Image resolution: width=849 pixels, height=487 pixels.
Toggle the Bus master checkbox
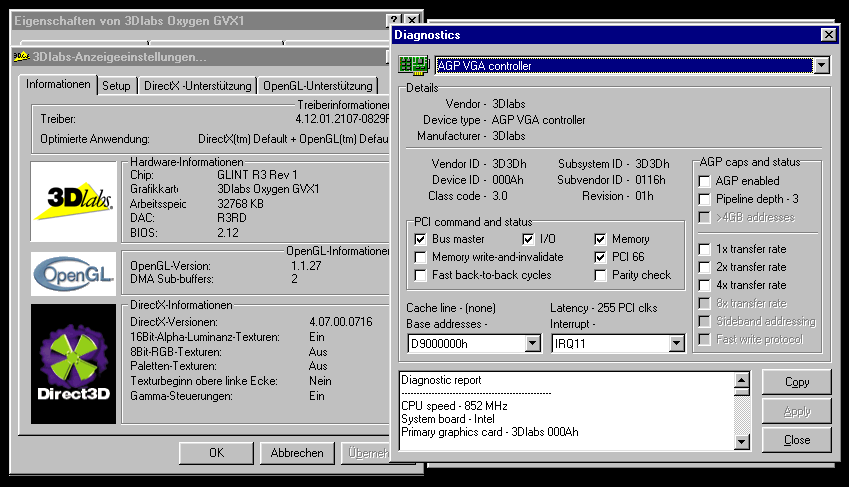(420, 239)
